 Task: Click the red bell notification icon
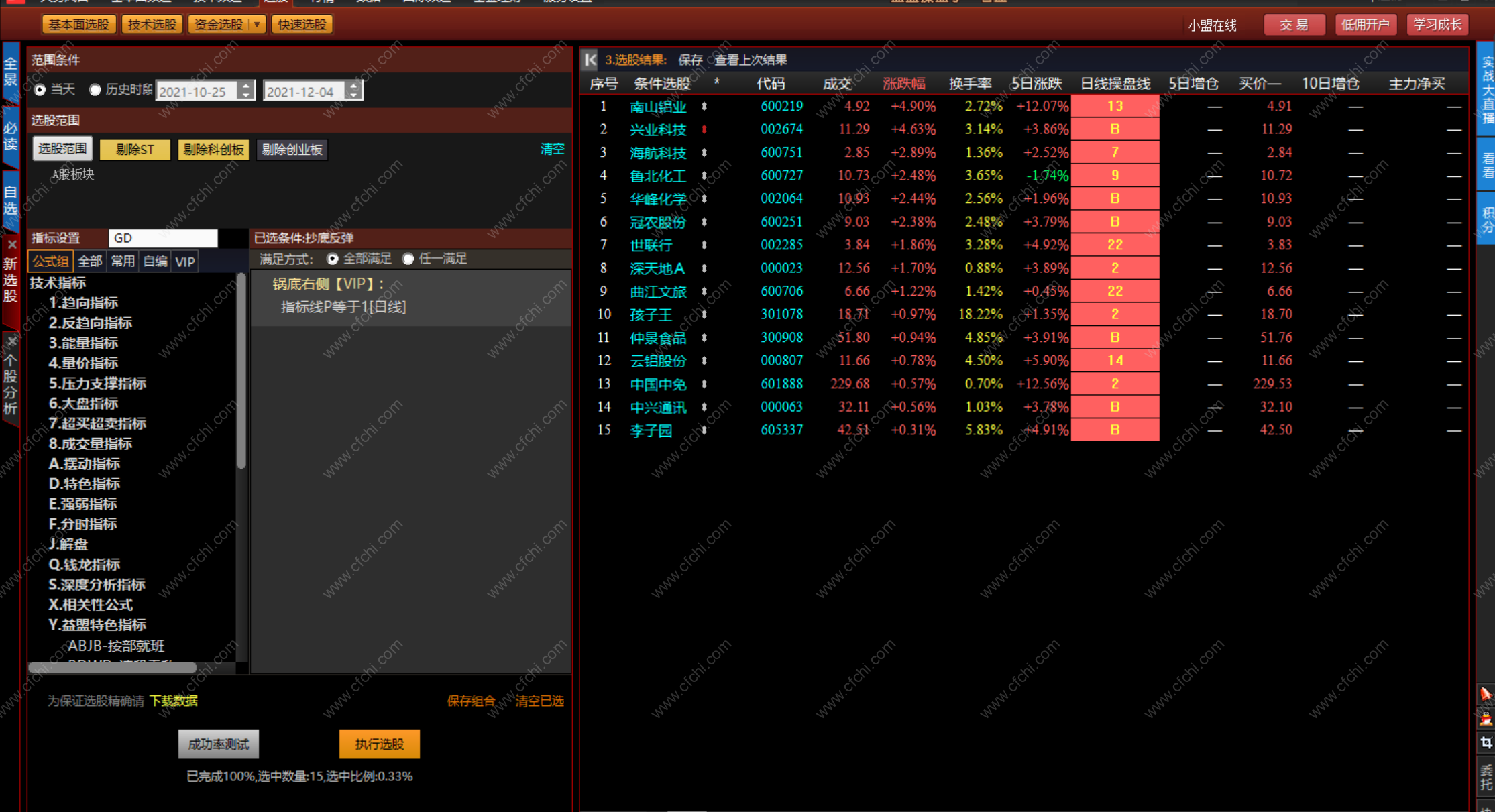pyautogui.click(x=1486, y=694)
